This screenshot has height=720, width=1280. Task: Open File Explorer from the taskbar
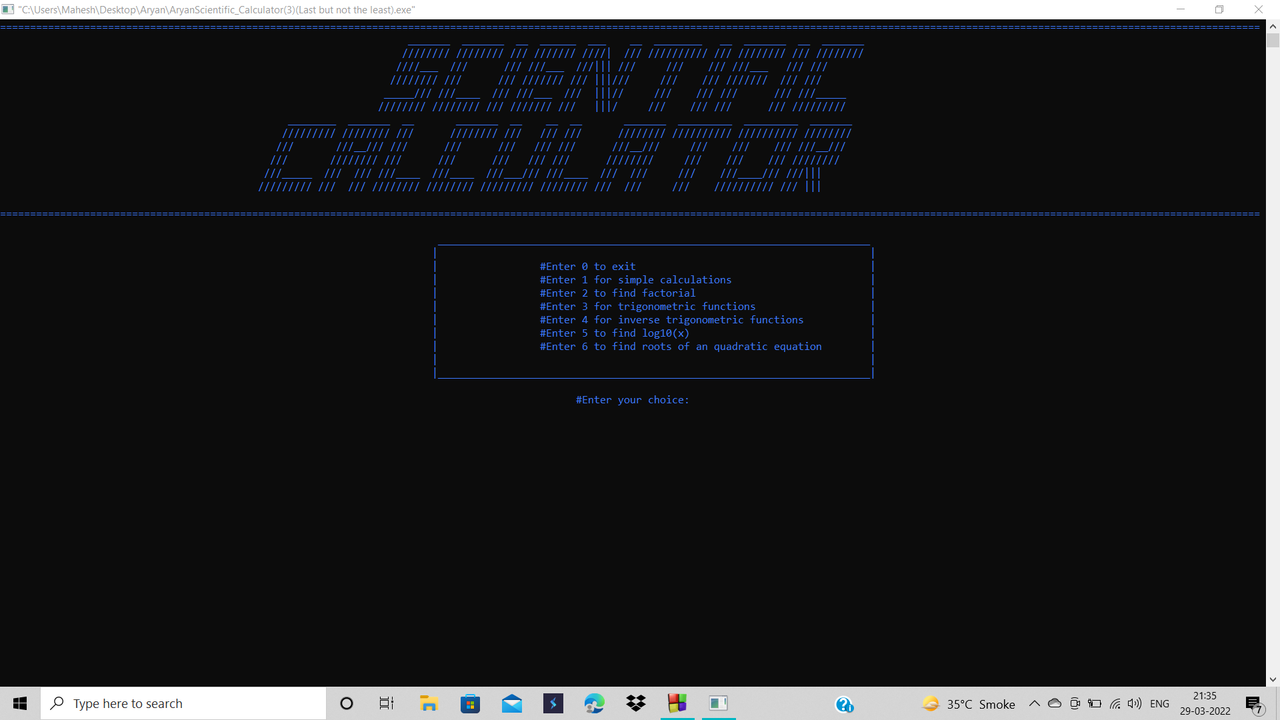pos(428,703)
